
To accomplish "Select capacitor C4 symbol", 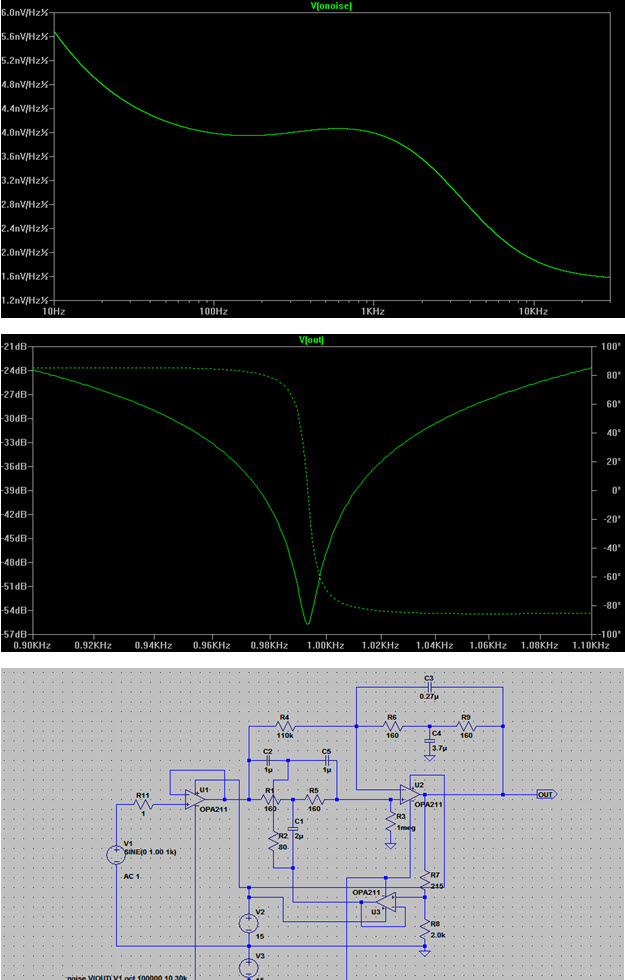I will (429, 740).
